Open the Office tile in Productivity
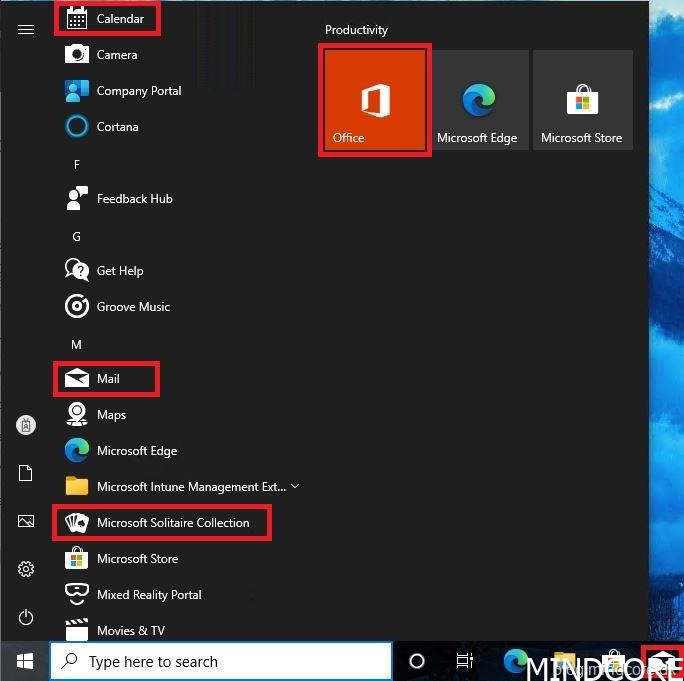Image resolution: width=684 pixels, height=681 pixels. [375, 100]
